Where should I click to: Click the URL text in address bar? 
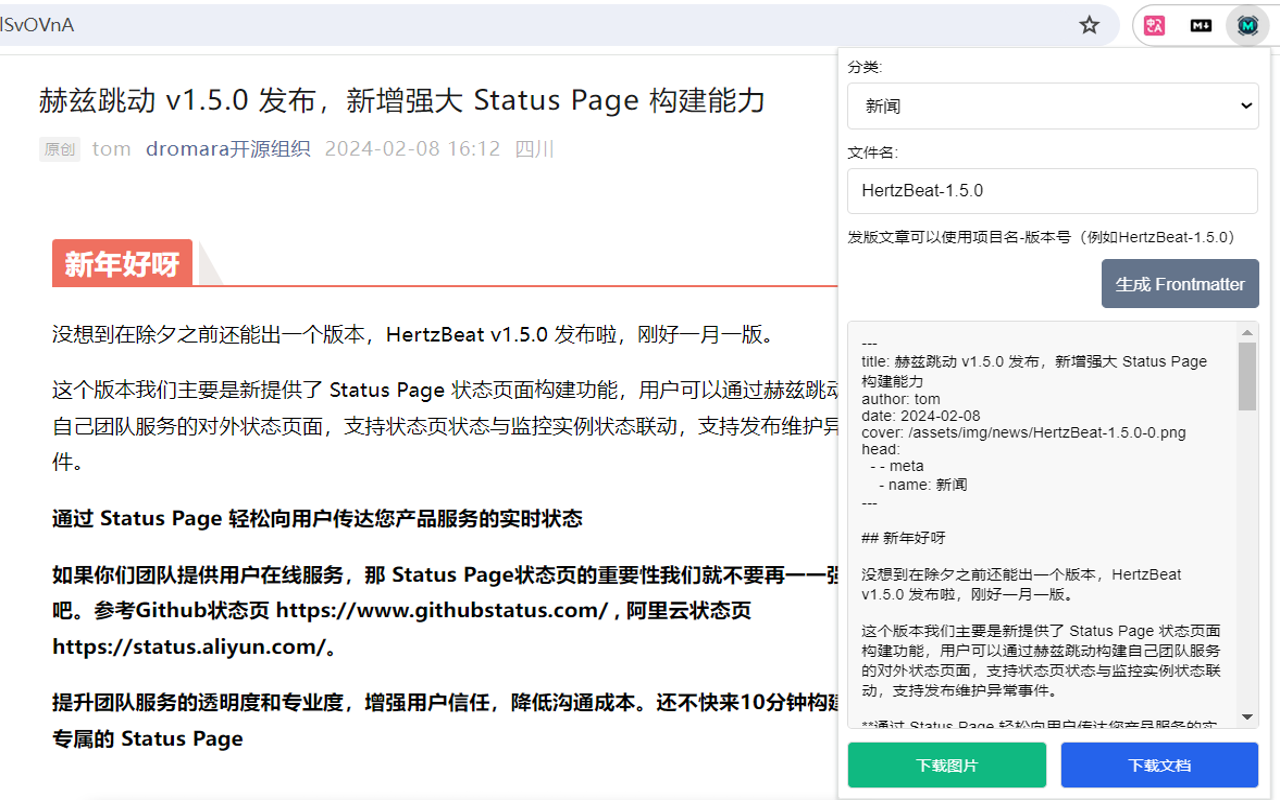pos(37,25)
